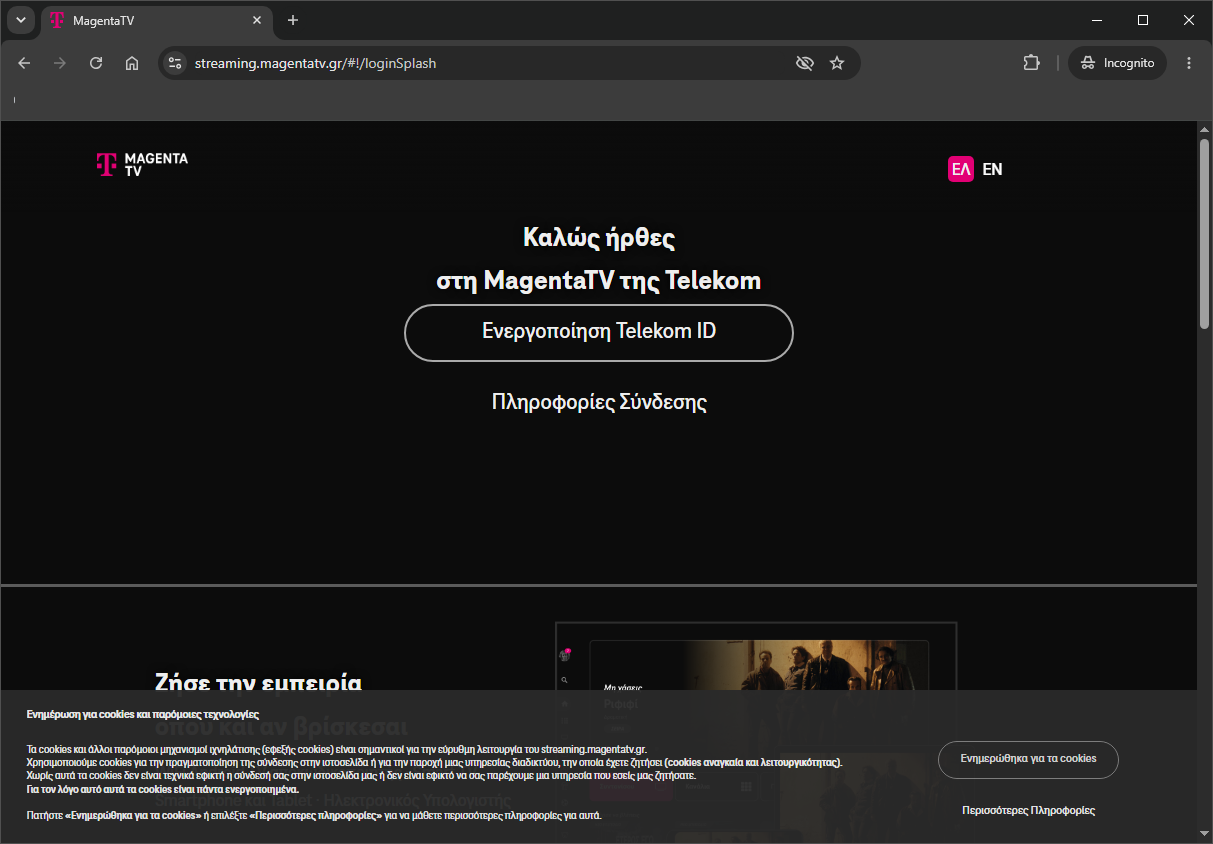Click Περισσότερες Πληροφορίες cookie link
The height and width of the screenshot is (844, 1213).
1028,811
